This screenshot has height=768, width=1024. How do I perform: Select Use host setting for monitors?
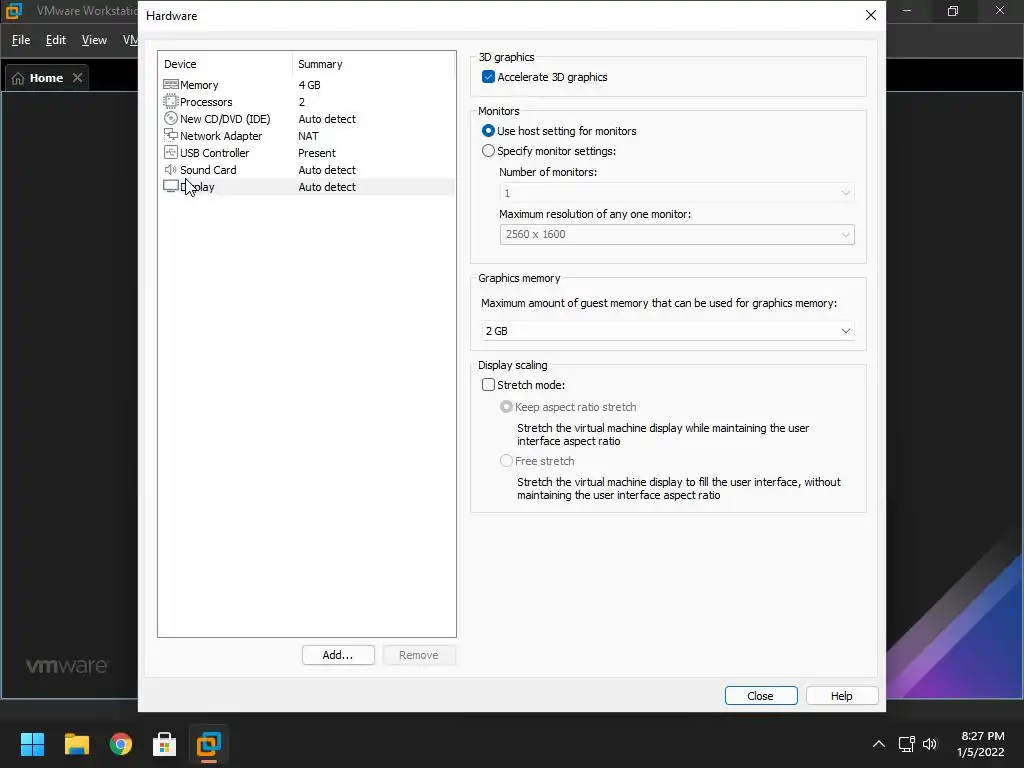488,131
